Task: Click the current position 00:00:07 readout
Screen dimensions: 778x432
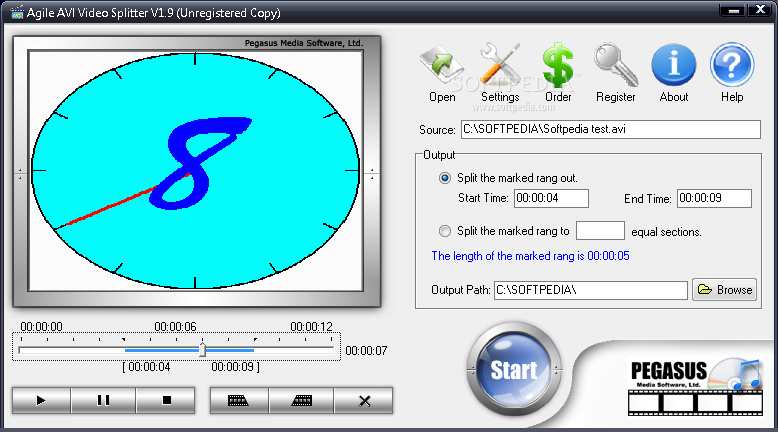Action: (x=366, y=351)
